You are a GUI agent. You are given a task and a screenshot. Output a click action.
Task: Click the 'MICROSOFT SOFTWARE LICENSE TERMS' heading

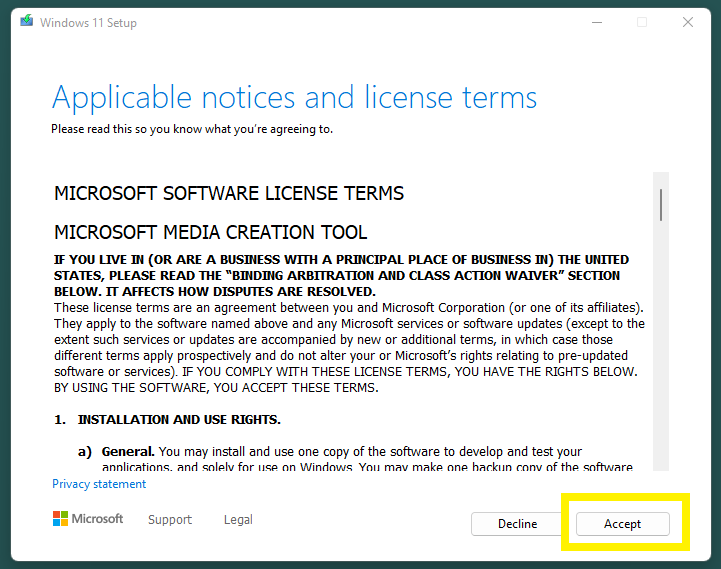pyautogui.click(x=229, y=193)
